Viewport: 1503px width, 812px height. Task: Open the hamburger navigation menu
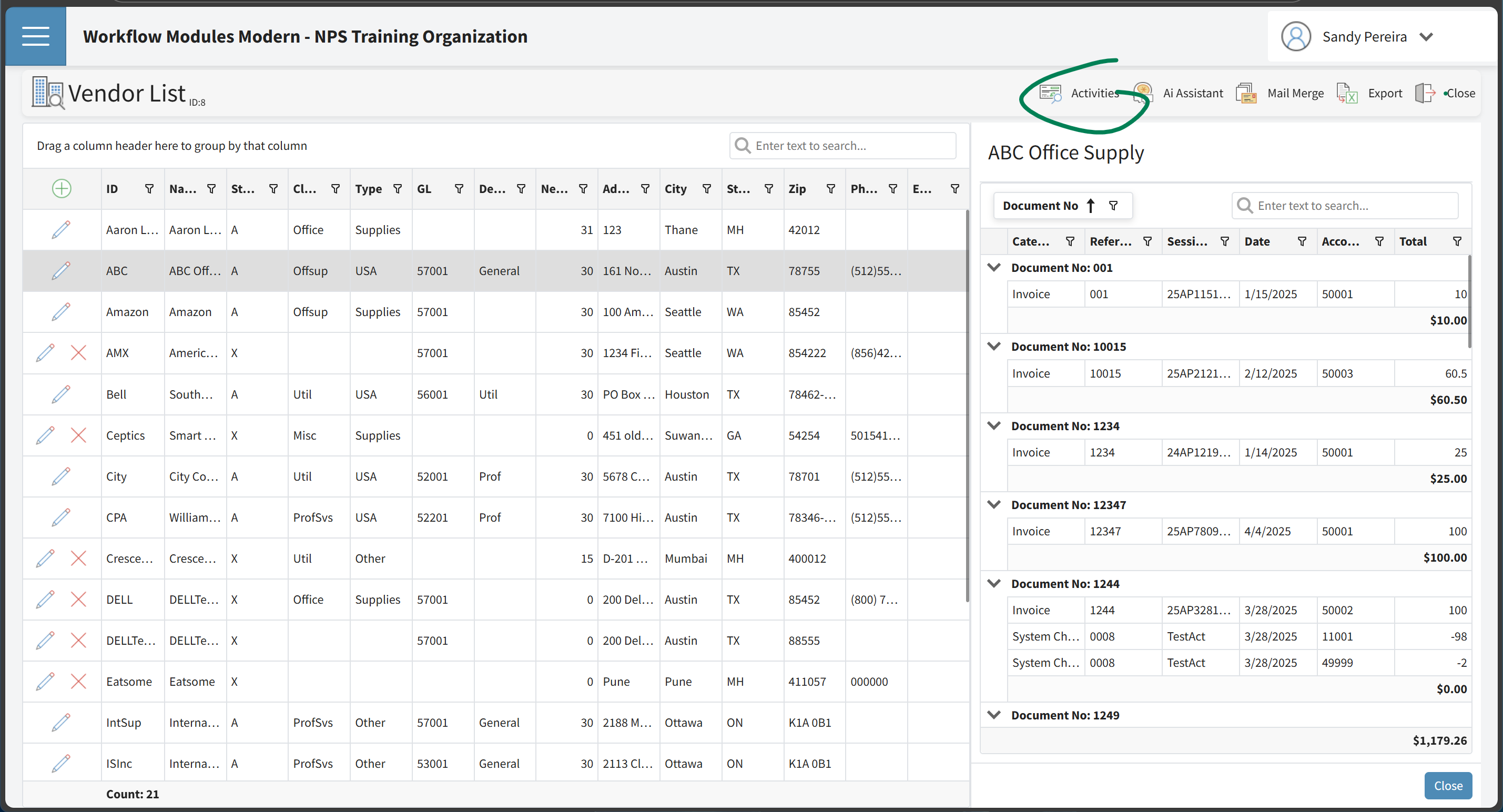click(x=36, y=36)
